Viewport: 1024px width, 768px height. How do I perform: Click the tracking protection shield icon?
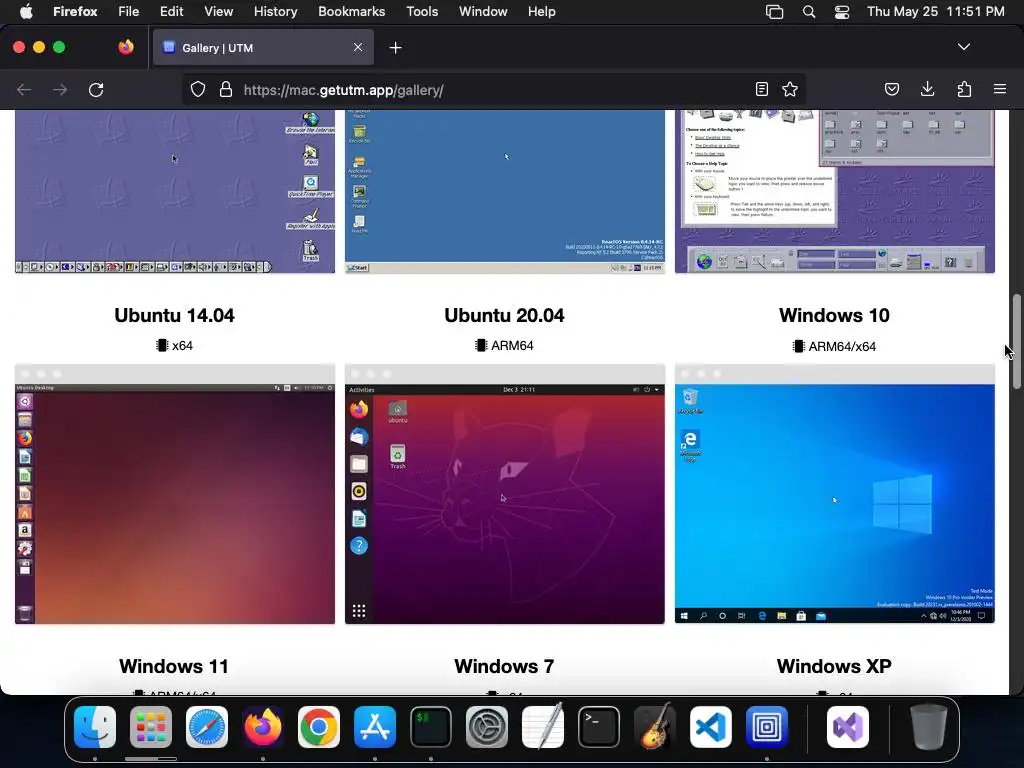[x=198, y=89]
